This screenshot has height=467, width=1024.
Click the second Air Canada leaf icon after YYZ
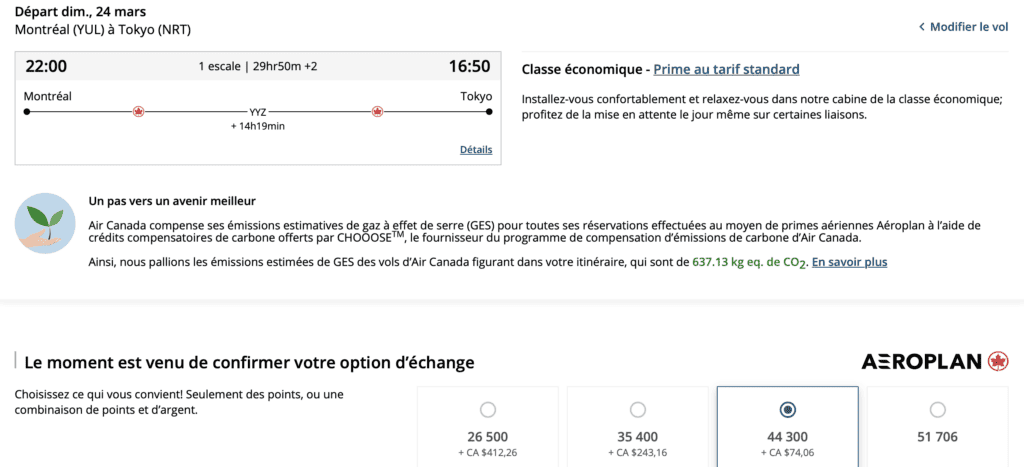[x=377, y=112]
